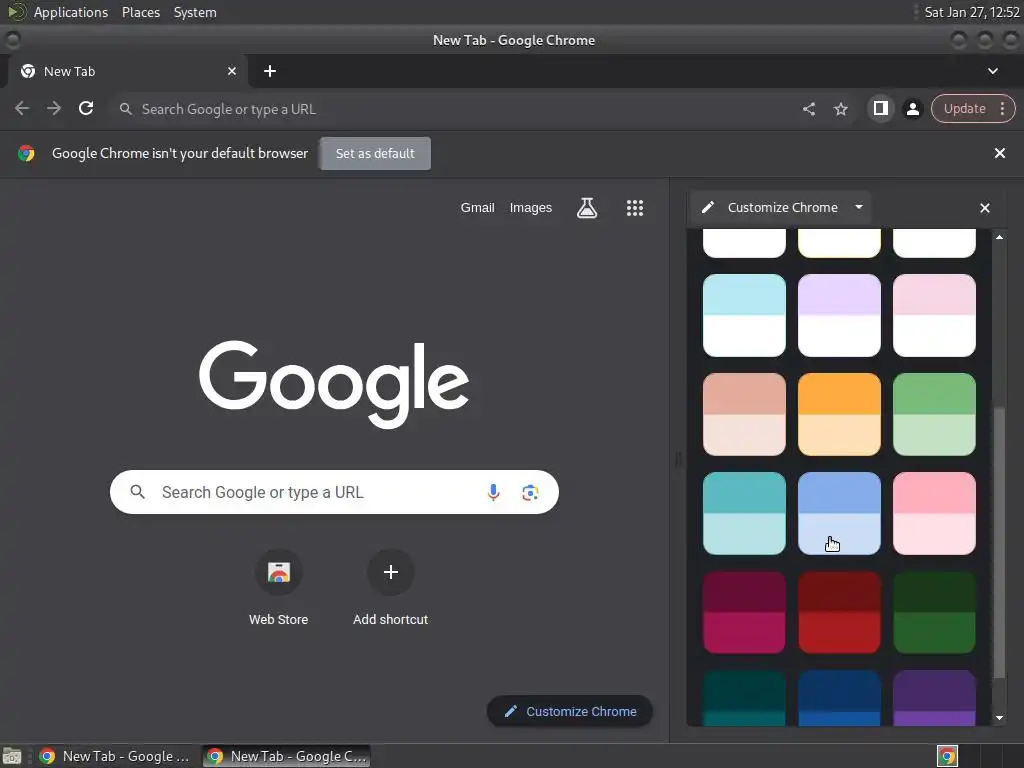Image resolution: width=1024 pixels, height=768 pixels.
Task: Go back with the browser back arrow
Action: click(x=22, y=108)
